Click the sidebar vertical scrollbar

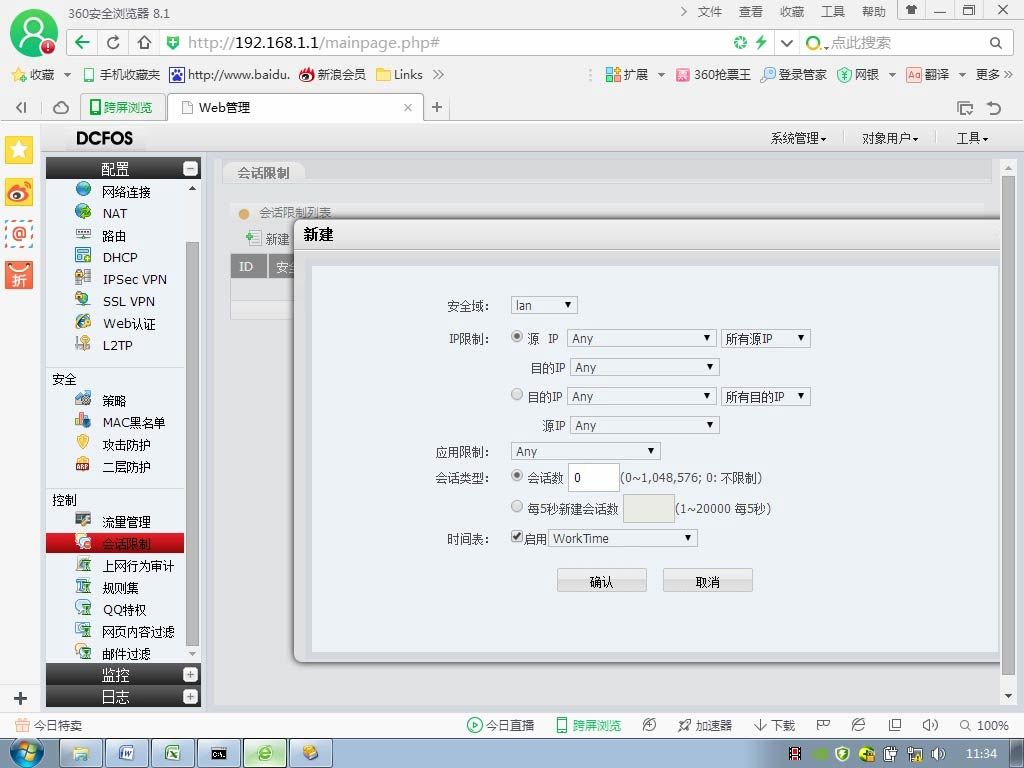pyautogui.click(x=192, y=444)
